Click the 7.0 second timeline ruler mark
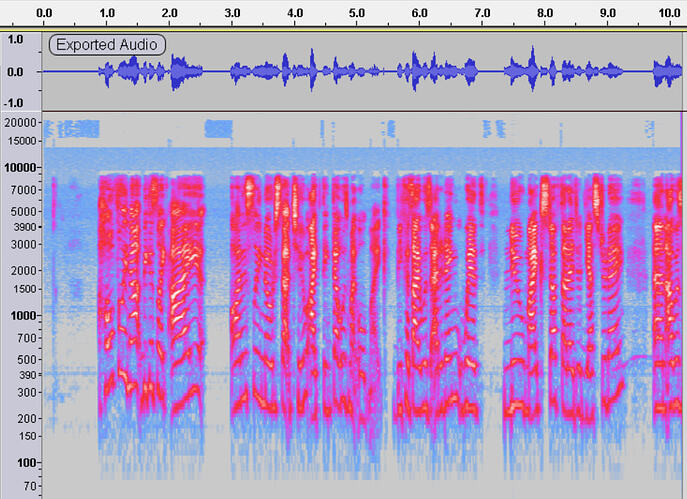The height and width of the screenshot is (499, 687). coord(482,14)
